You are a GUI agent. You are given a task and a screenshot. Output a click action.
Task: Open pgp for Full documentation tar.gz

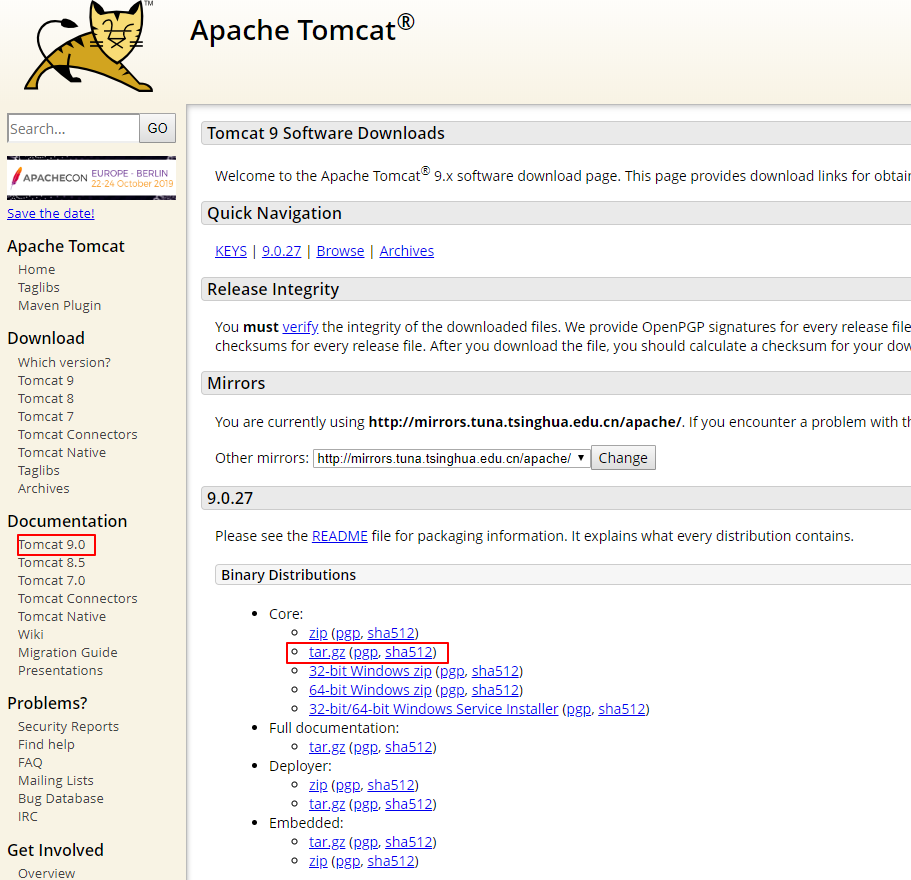click(x=366, y=747)
